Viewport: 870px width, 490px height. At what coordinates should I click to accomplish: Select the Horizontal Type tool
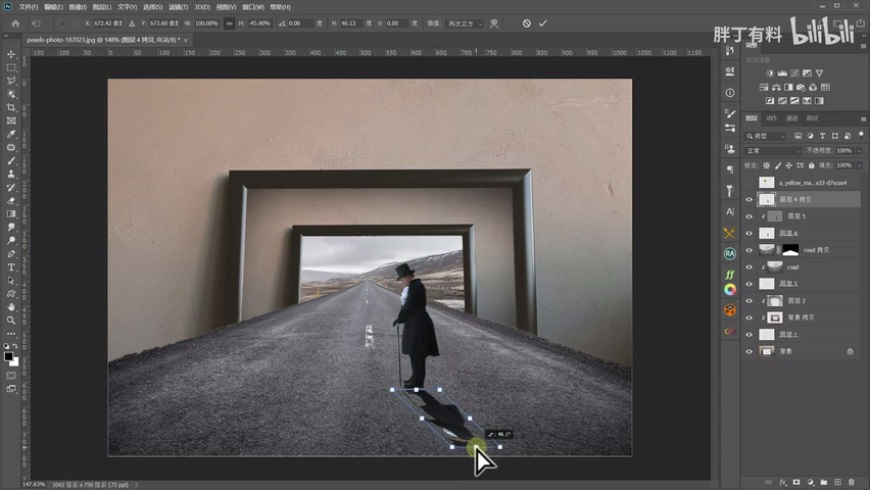coord(11,267)
